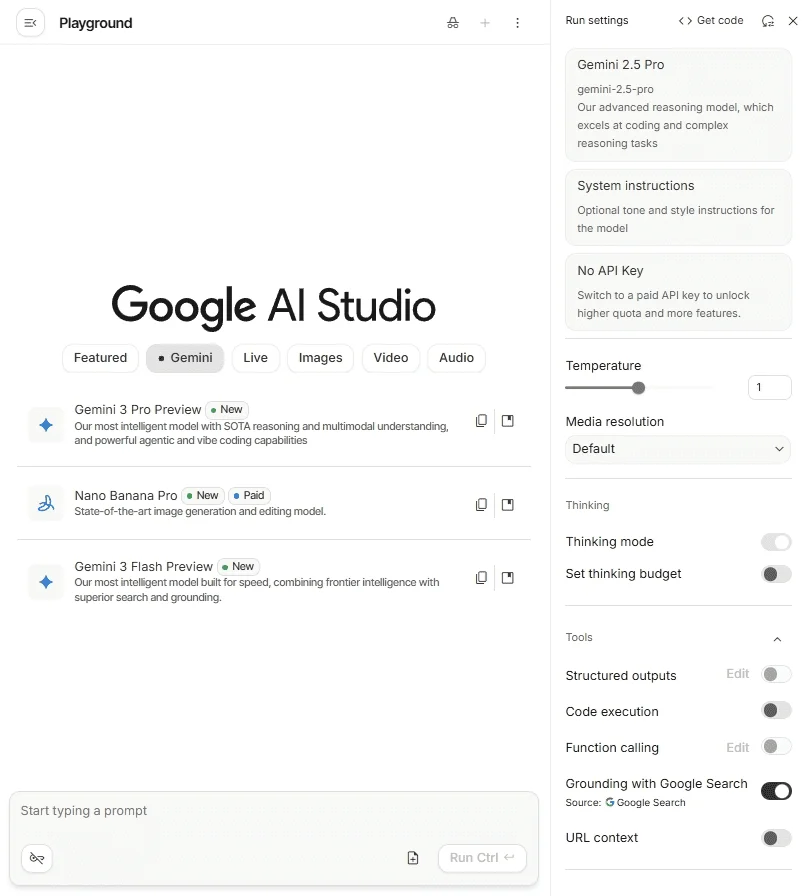The image size is (802, 896).
Task: Enable URL context toggle
Action: (x=776, y=838)
